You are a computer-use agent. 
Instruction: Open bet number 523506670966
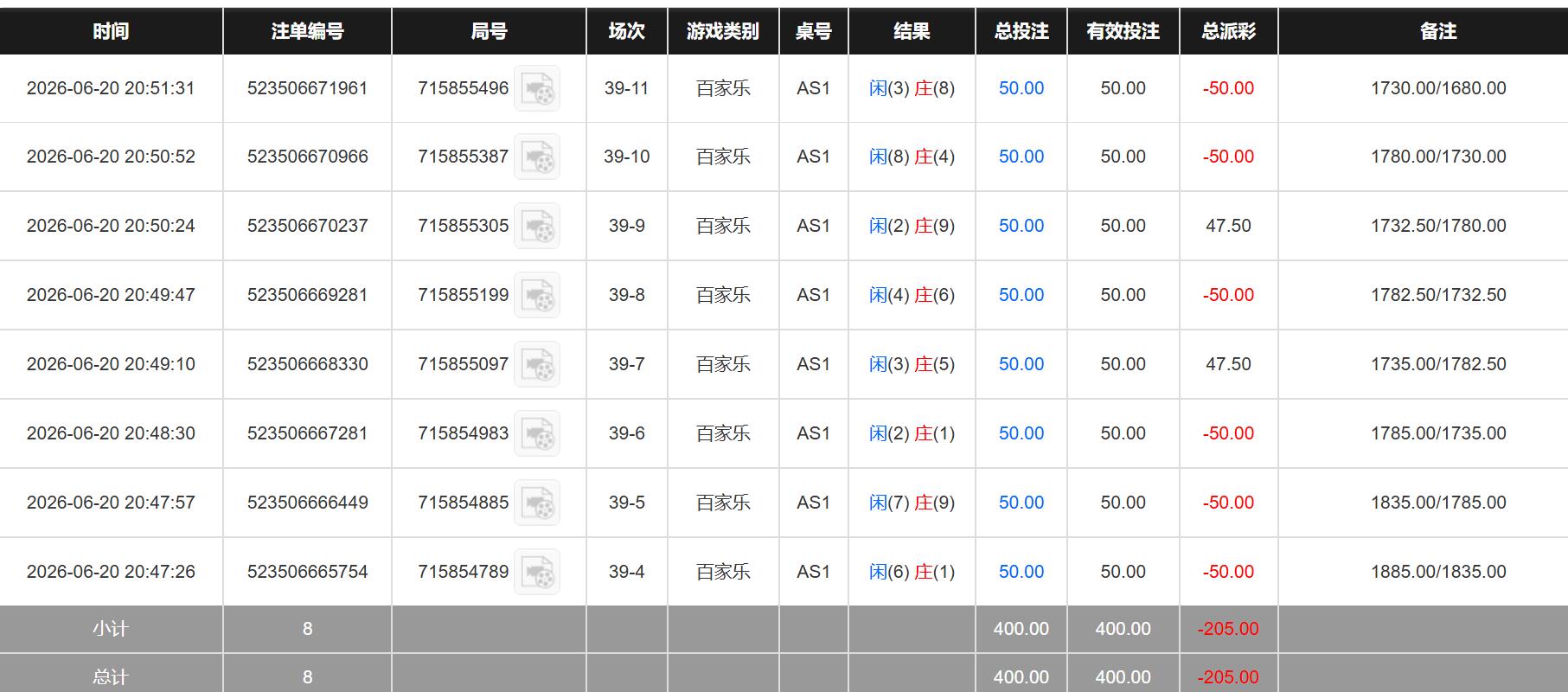(307, 157)
